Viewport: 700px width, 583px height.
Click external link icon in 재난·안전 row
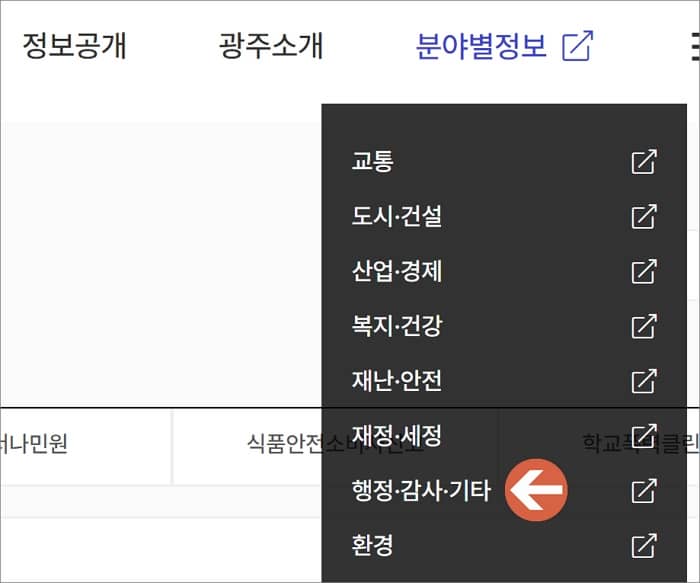644,381
